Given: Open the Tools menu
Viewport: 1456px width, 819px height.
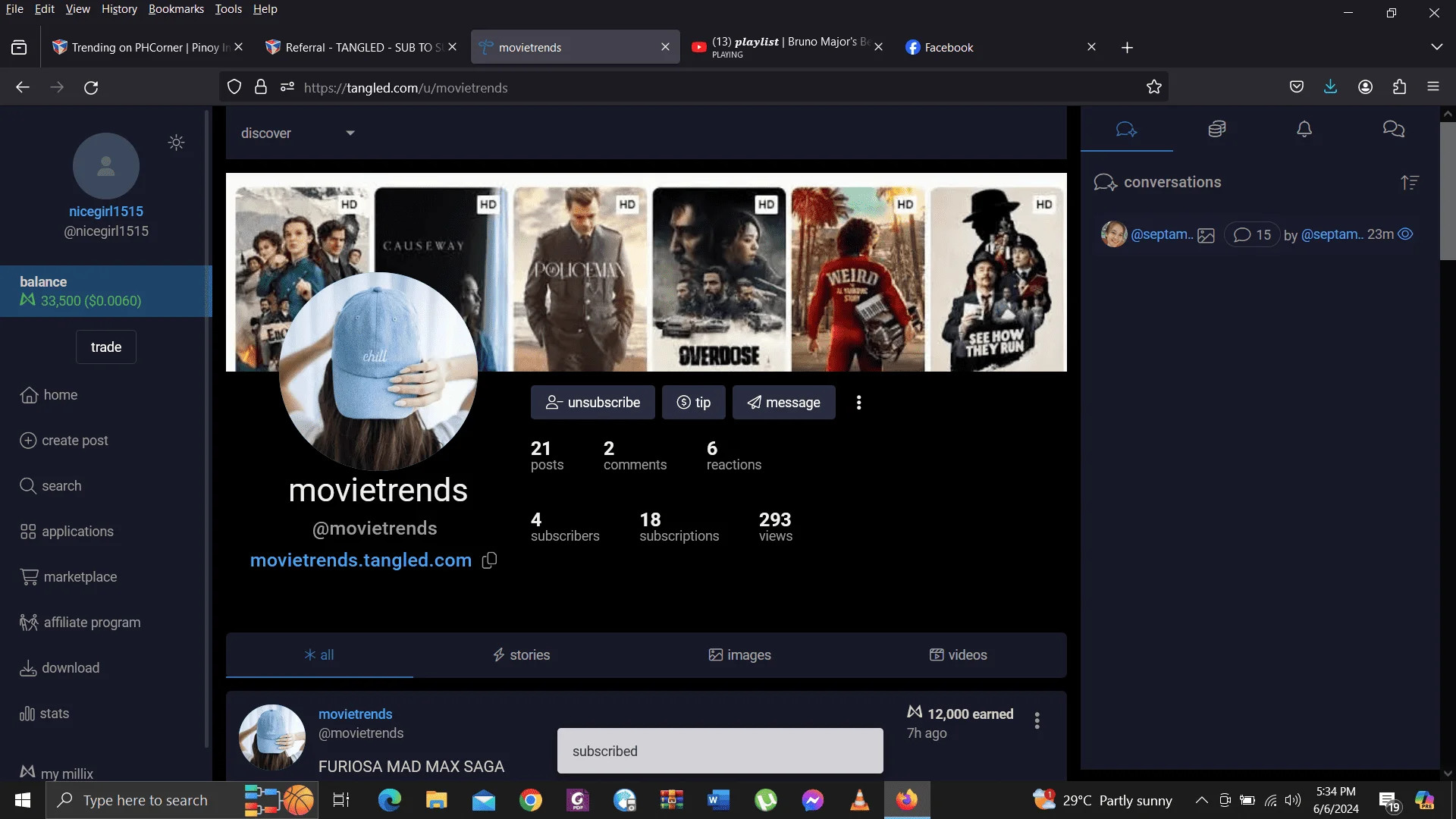Looking at the screenshot, I should coord(228,9).
